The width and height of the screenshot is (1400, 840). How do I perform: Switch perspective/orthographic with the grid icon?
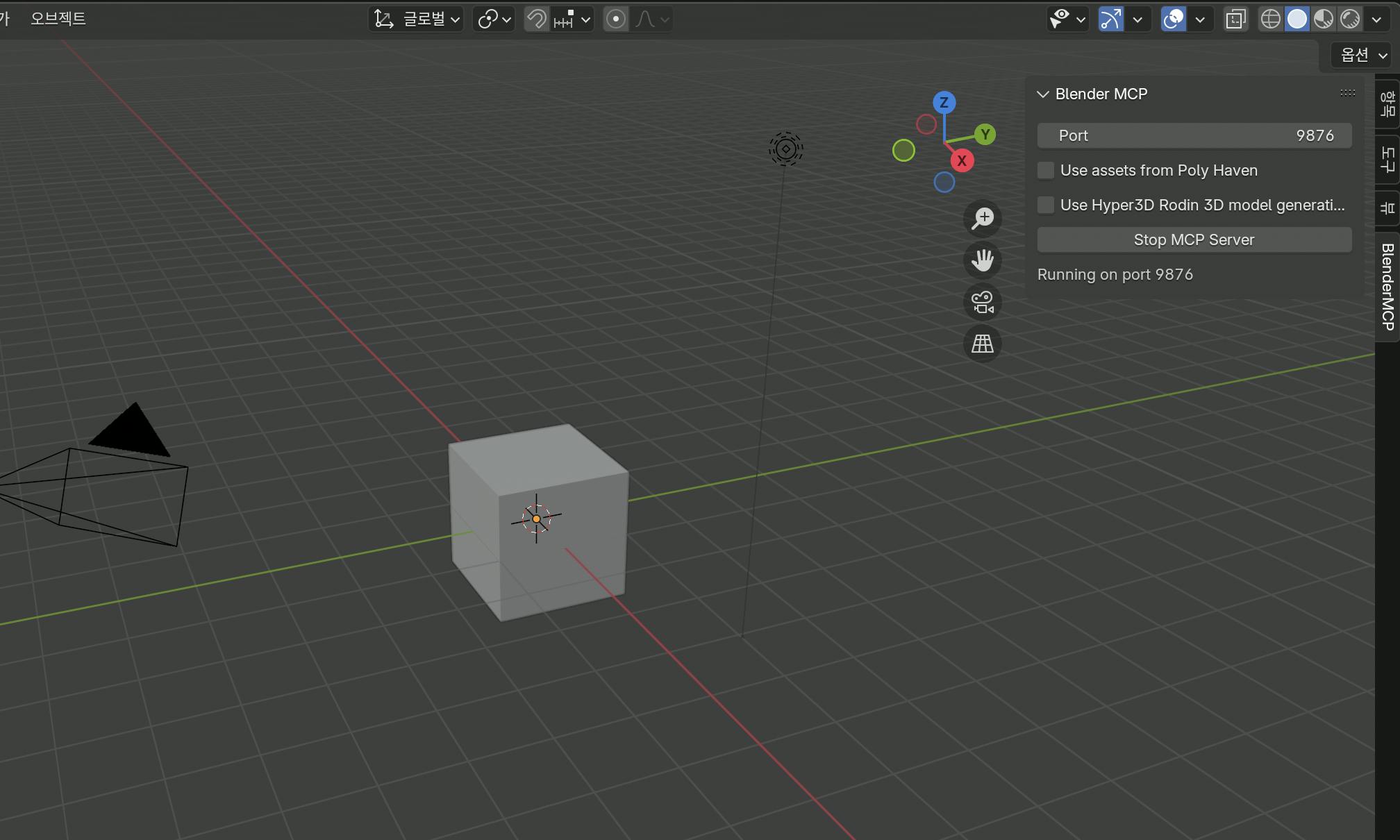pos(983,344)
